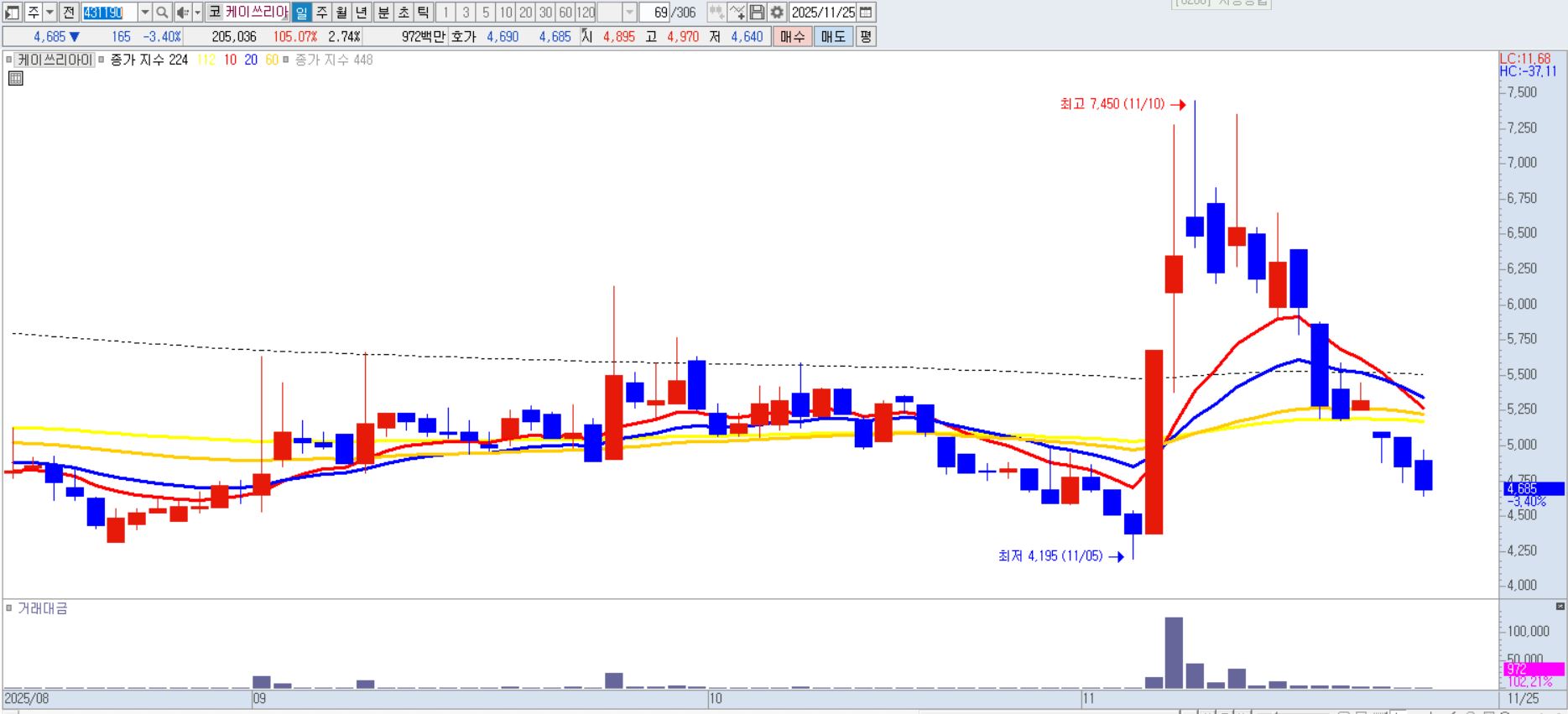
Task: Toggle the 케이쓰리아이 series legend marker
Action: pos(9,60)
